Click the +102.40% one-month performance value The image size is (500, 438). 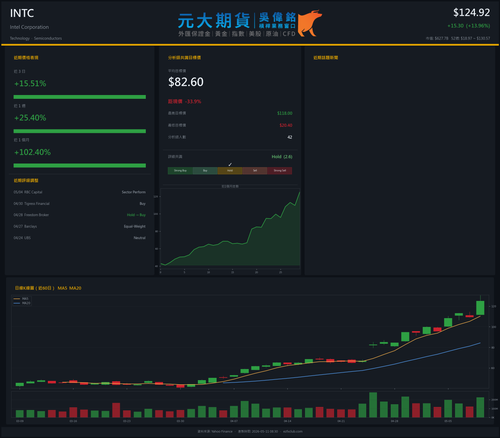pyautogui.click(x=32, y=152)
